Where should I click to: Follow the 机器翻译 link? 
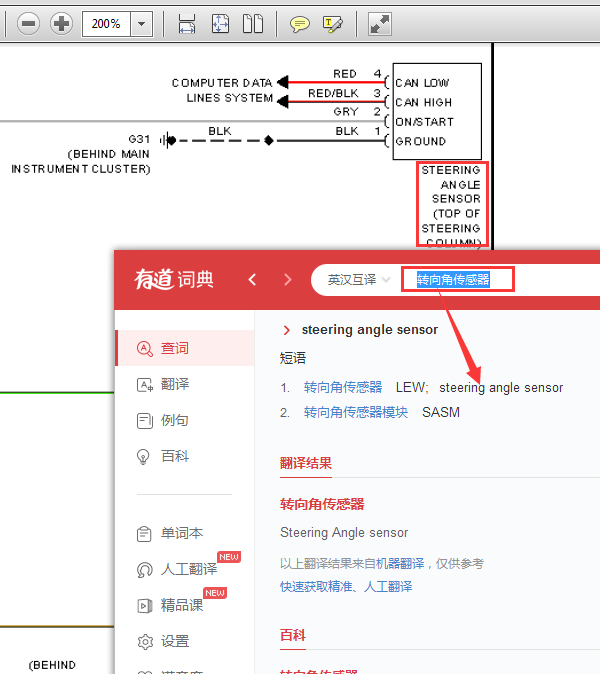tap(400, 564)
